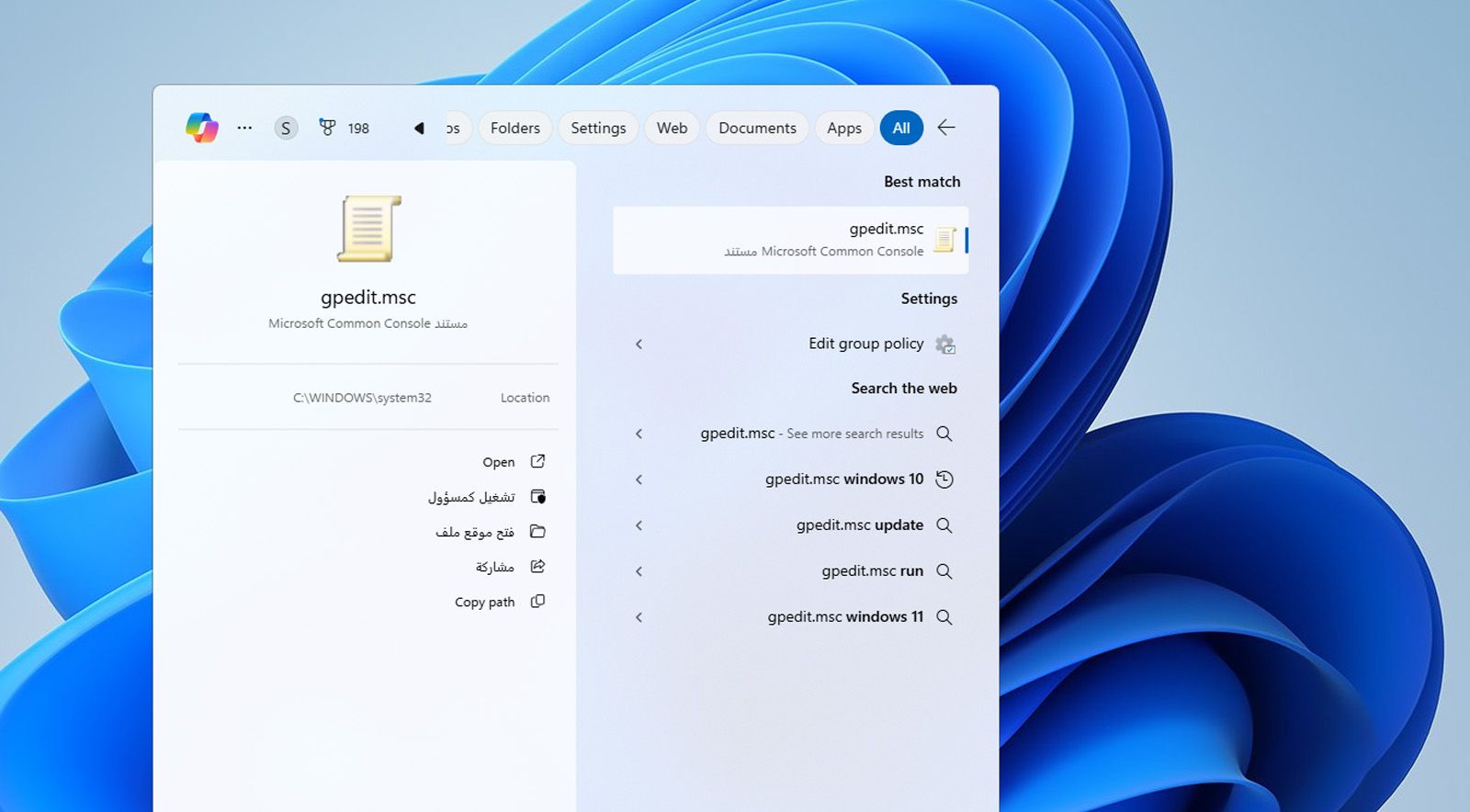This screenshot has width=1470, height=812.
Task: Expand chevron for 'gpedit.msc update' suggestion
Action: (639, 525)
